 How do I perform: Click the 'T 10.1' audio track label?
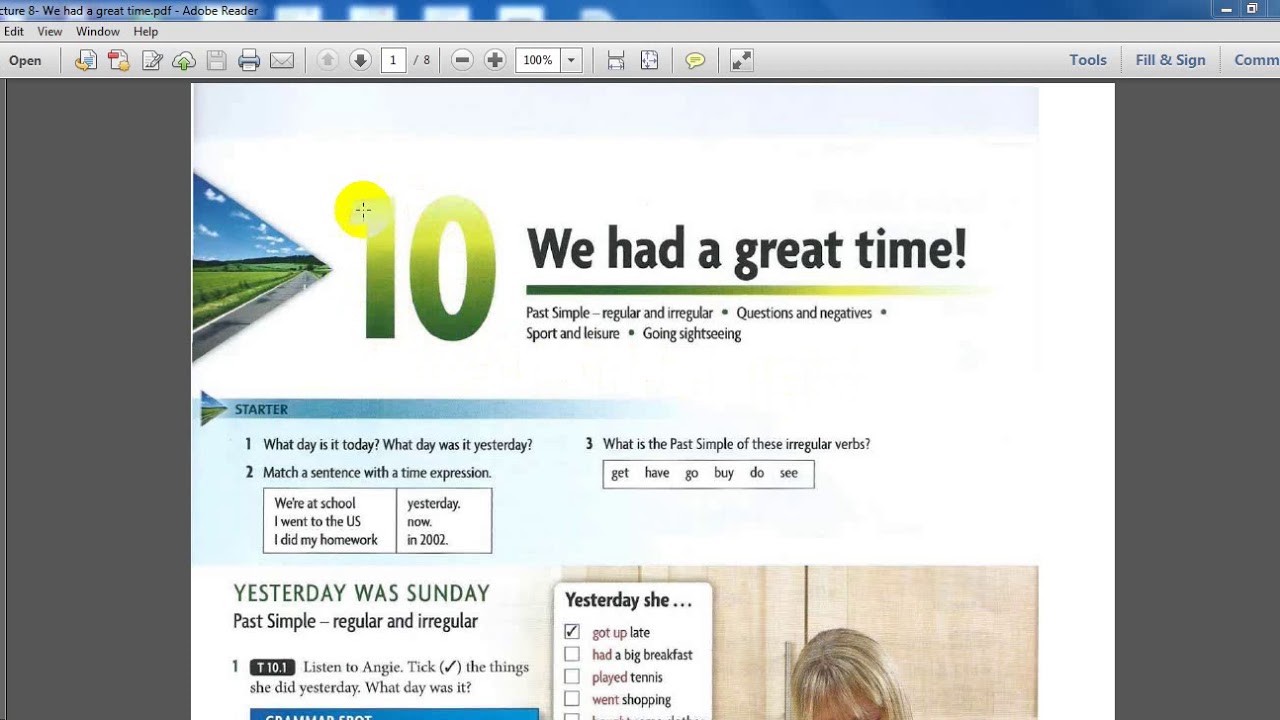[273, 667]
